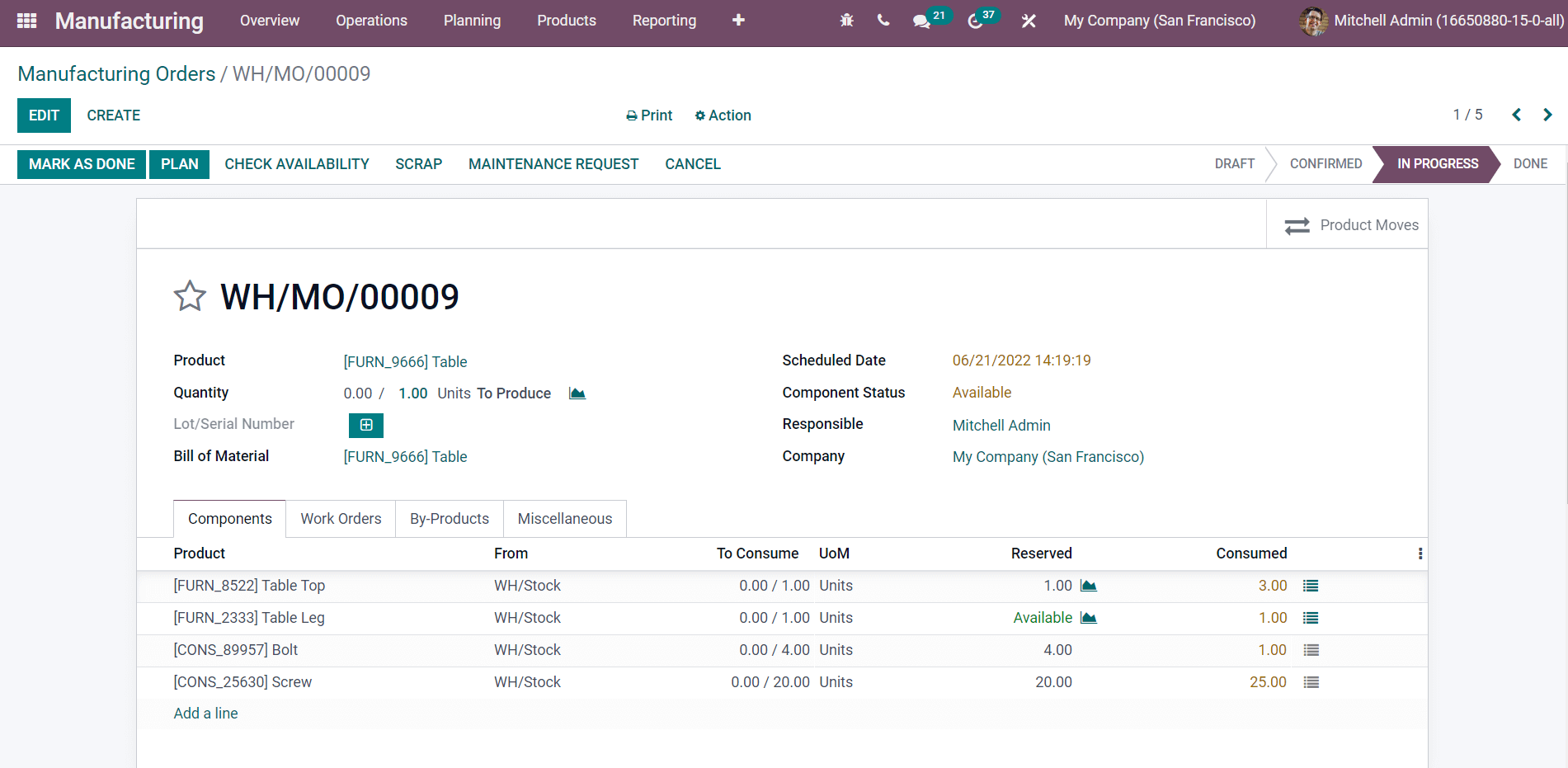Click Add a line
This screenshot has width=1568, height=768.
coord(205,714)
